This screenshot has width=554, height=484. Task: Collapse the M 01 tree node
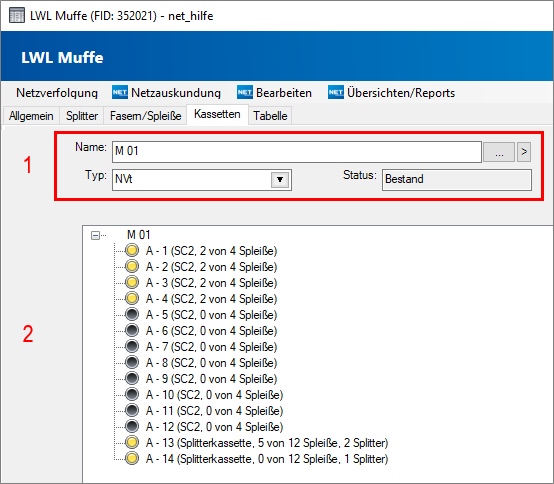pos(95,235)
